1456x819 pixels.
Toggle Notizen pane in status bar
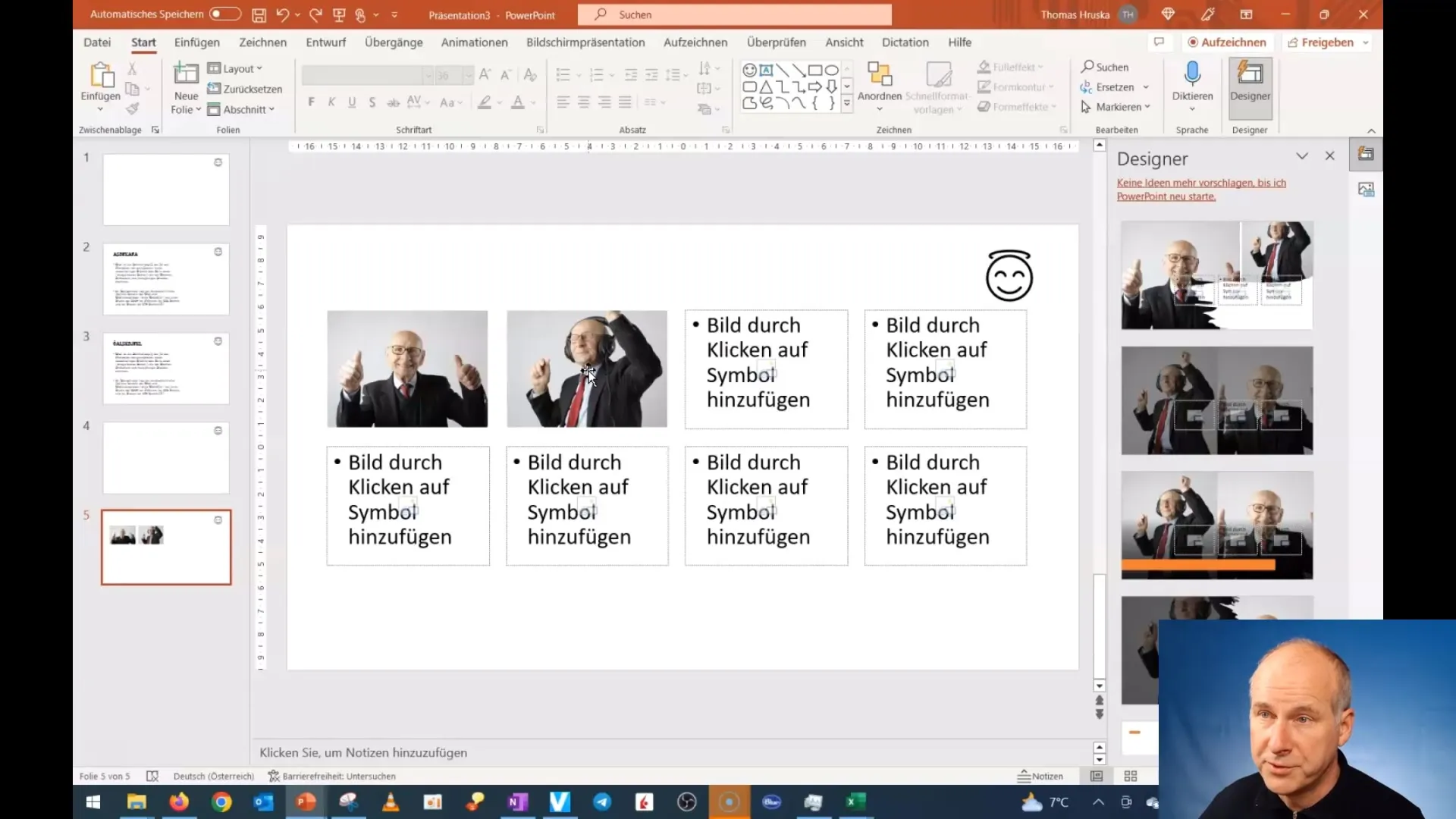coord(1040,776)
